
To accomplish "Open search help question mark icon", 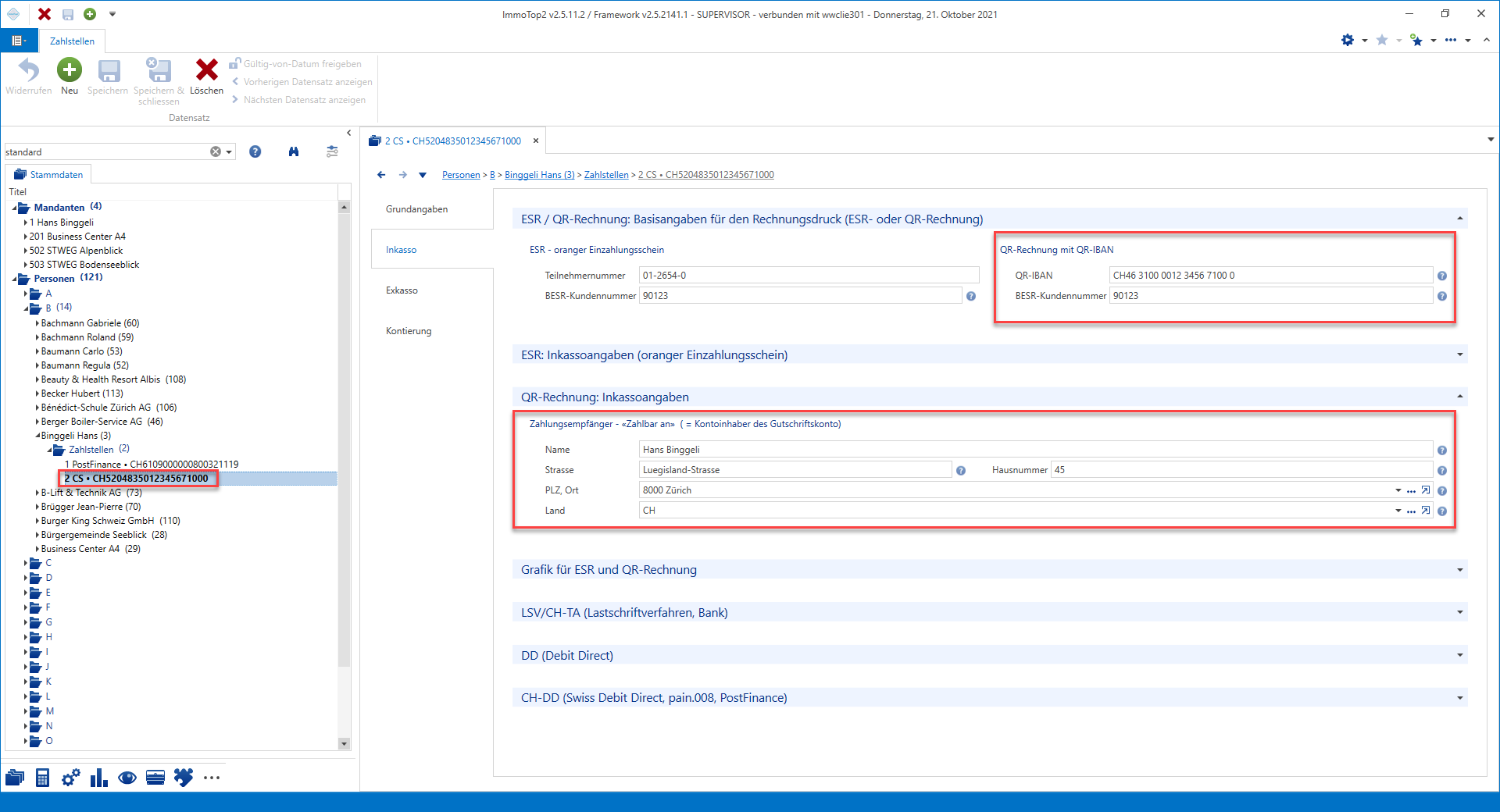I will 255,151.
